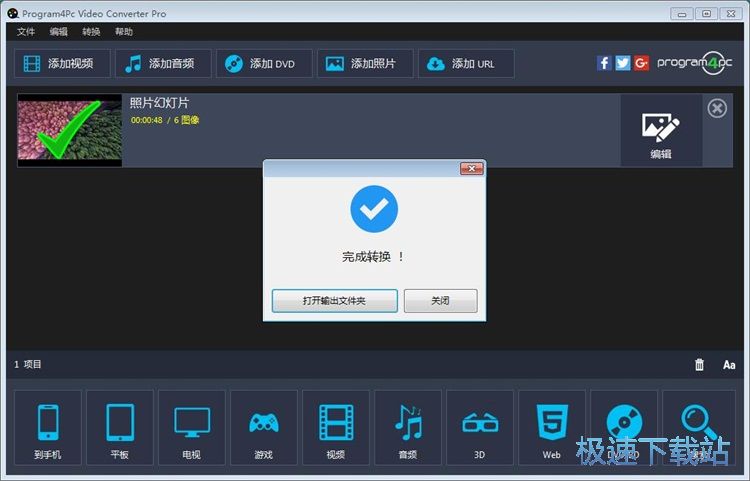
Task: Open the magnifier search format icon
Action: point(699,427)
